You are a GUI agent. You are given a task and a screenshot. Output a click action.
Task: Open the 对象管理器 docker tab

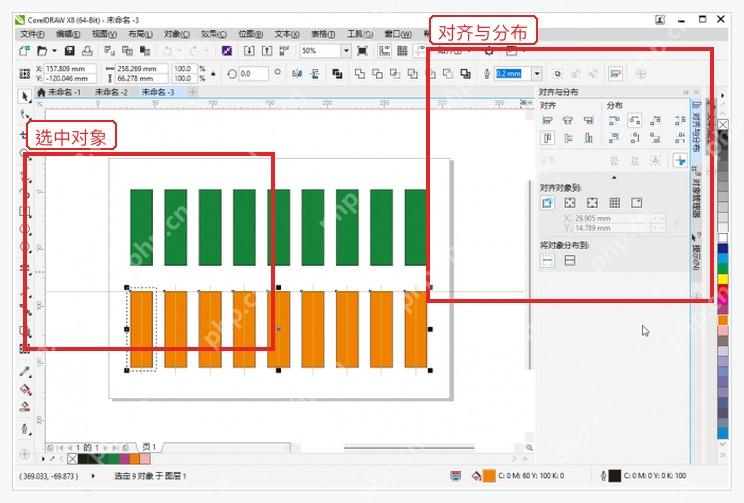coord(696,194)
